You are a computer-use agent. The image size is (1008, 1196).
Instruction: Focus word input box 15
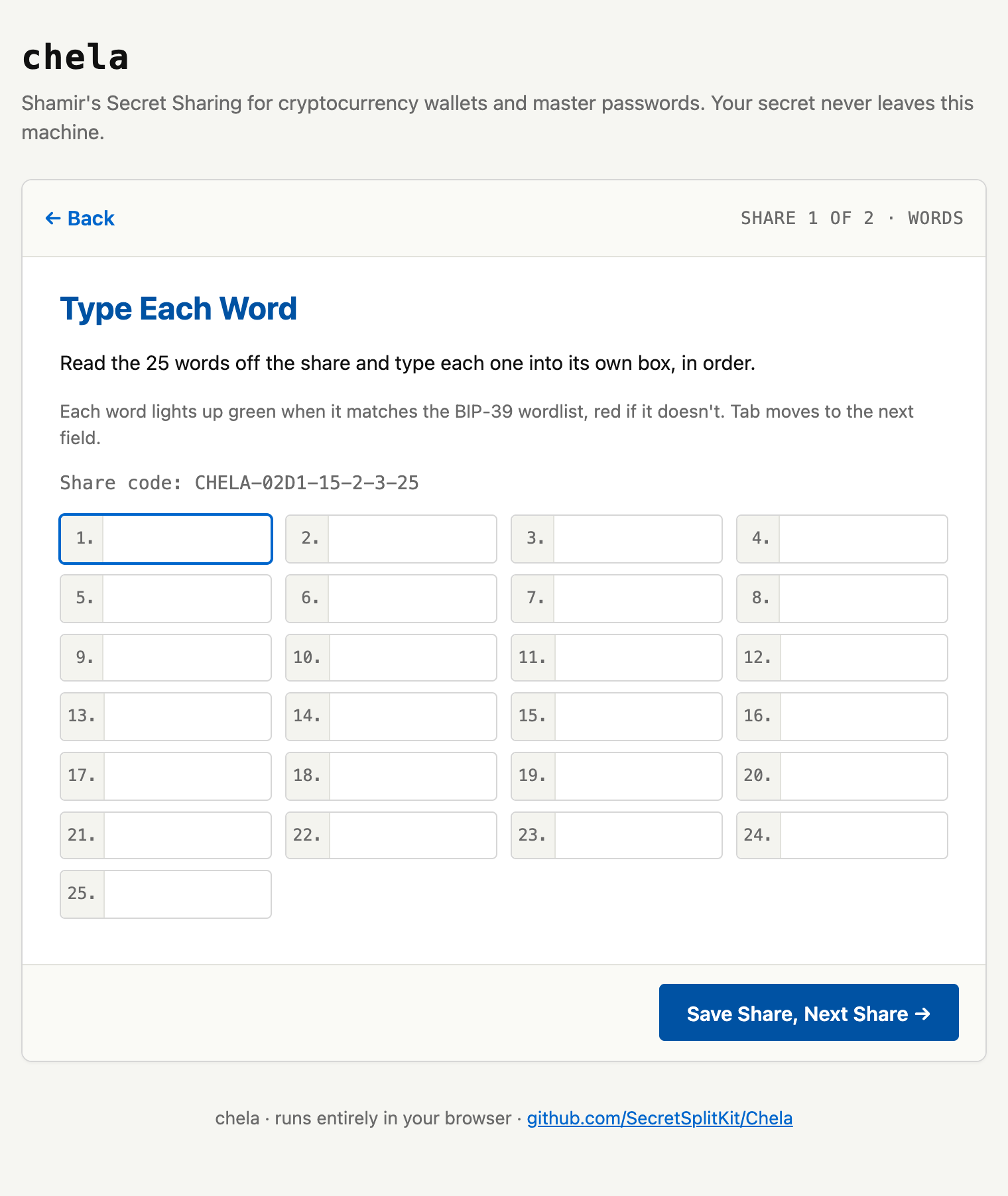point(639,717)
